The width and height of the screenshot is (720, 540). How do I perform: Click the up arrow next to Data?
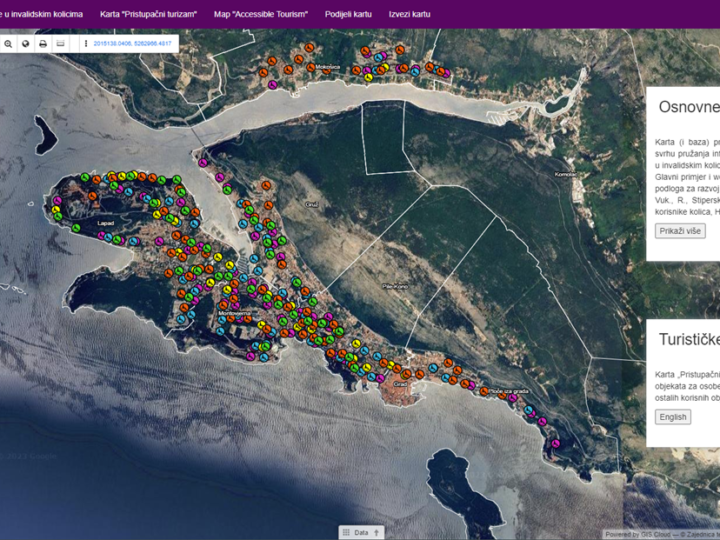point(377,533)
